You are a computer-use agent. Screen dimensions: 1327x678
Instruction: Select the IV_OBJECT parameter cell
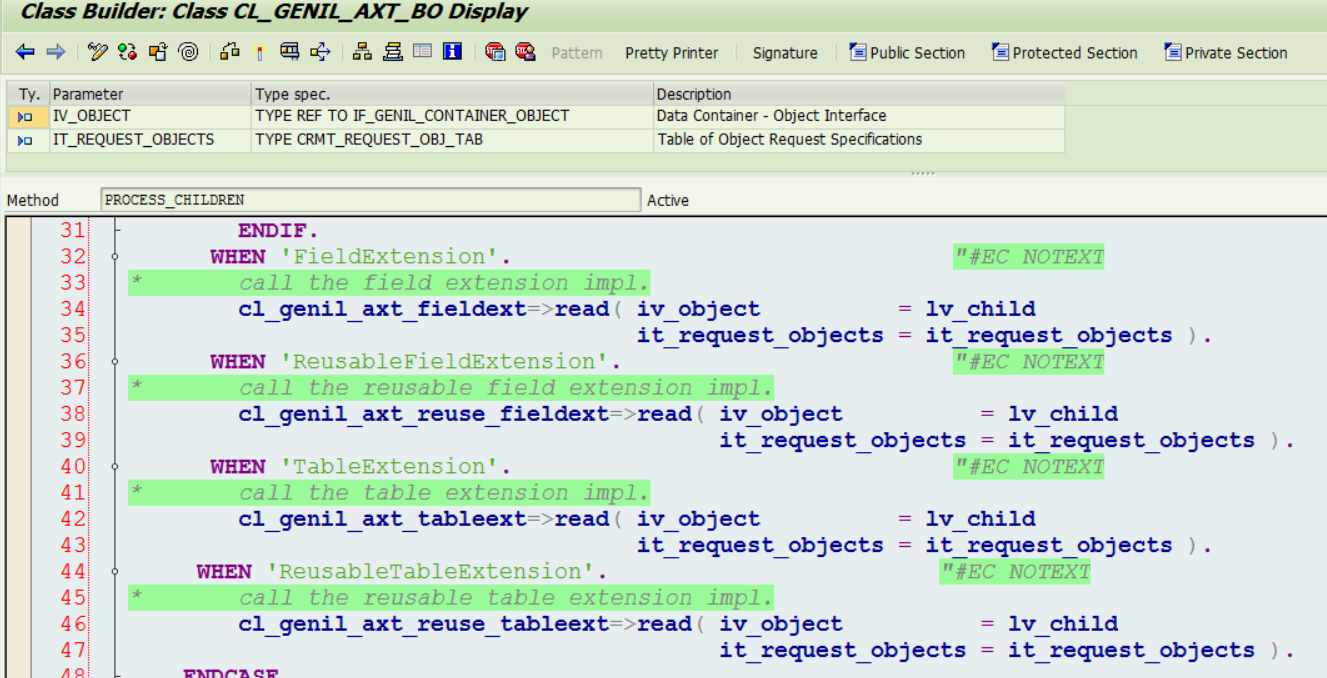(x=150, y=116)
